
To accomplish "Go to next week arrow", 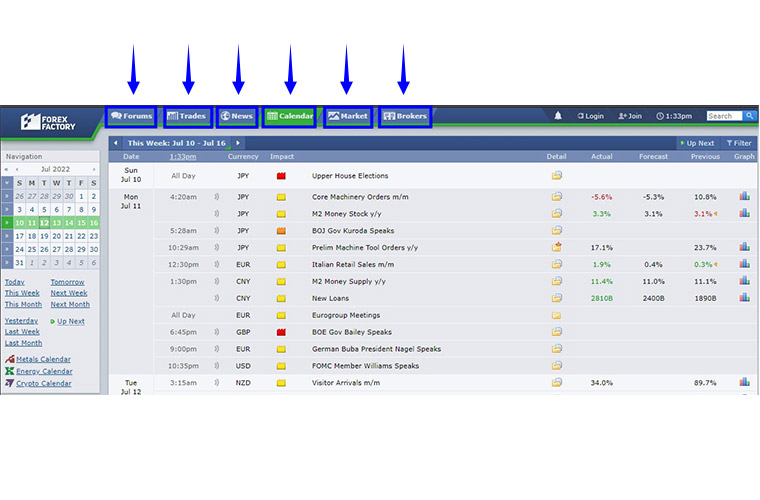I will coord(238,143).
